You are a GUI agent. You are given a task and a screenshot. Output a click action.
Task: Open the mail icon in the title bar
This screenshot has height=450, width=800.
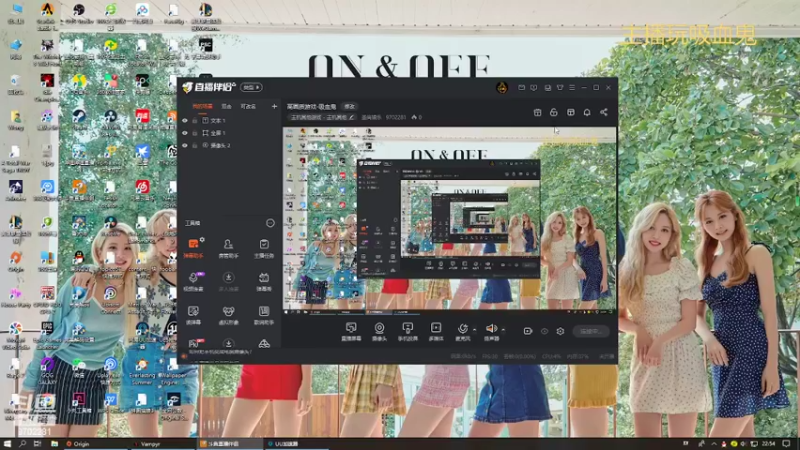(x=521, y=88)
